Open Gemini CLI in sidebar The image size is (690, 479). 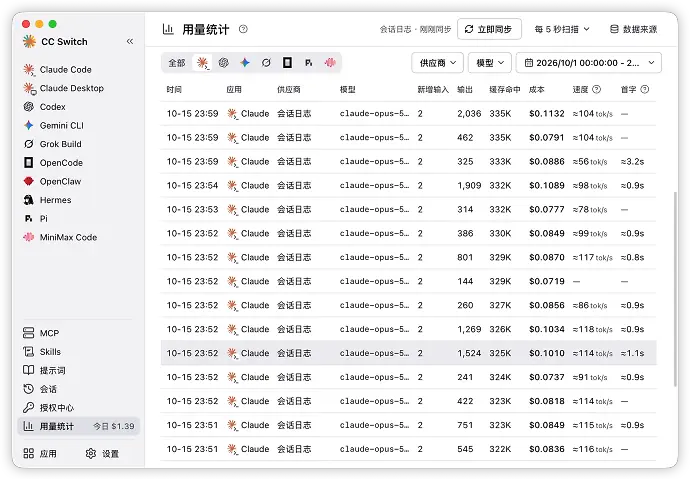(53, 125)
